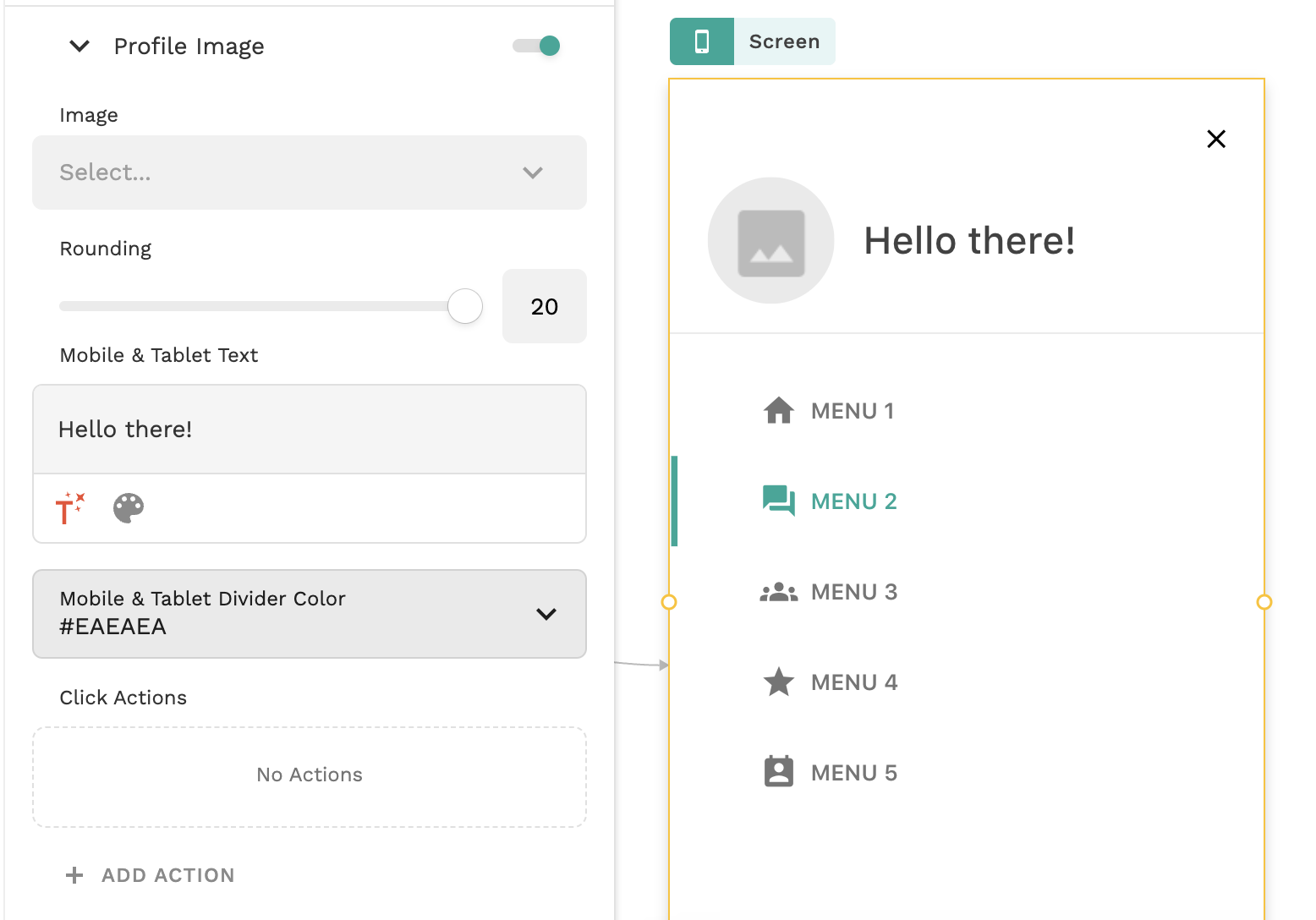Select the MENU 4 label
This screenshot has height=920, width=1316.
pos(853,682)
